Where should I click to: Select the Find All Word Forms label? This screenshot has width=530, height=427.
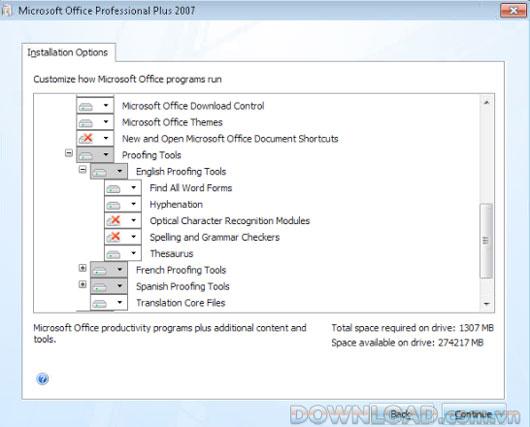pos(191,188)
